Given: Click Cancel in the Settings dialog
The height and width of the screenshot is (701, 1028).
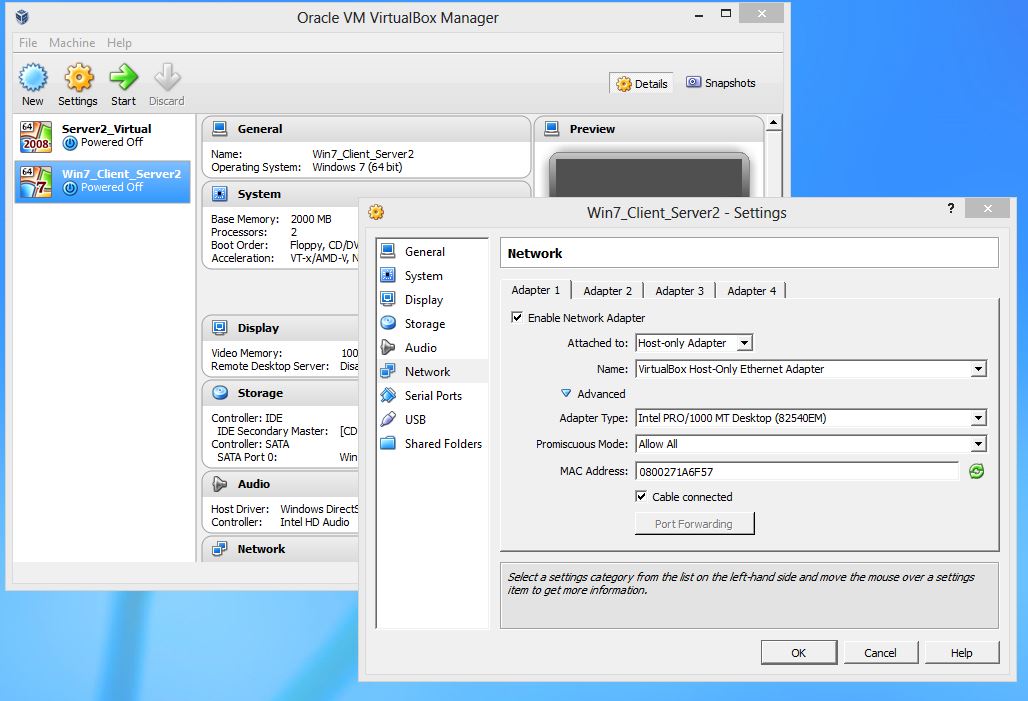Looking at the screenshot, I should pyautogui.click(x=880, y=652).
